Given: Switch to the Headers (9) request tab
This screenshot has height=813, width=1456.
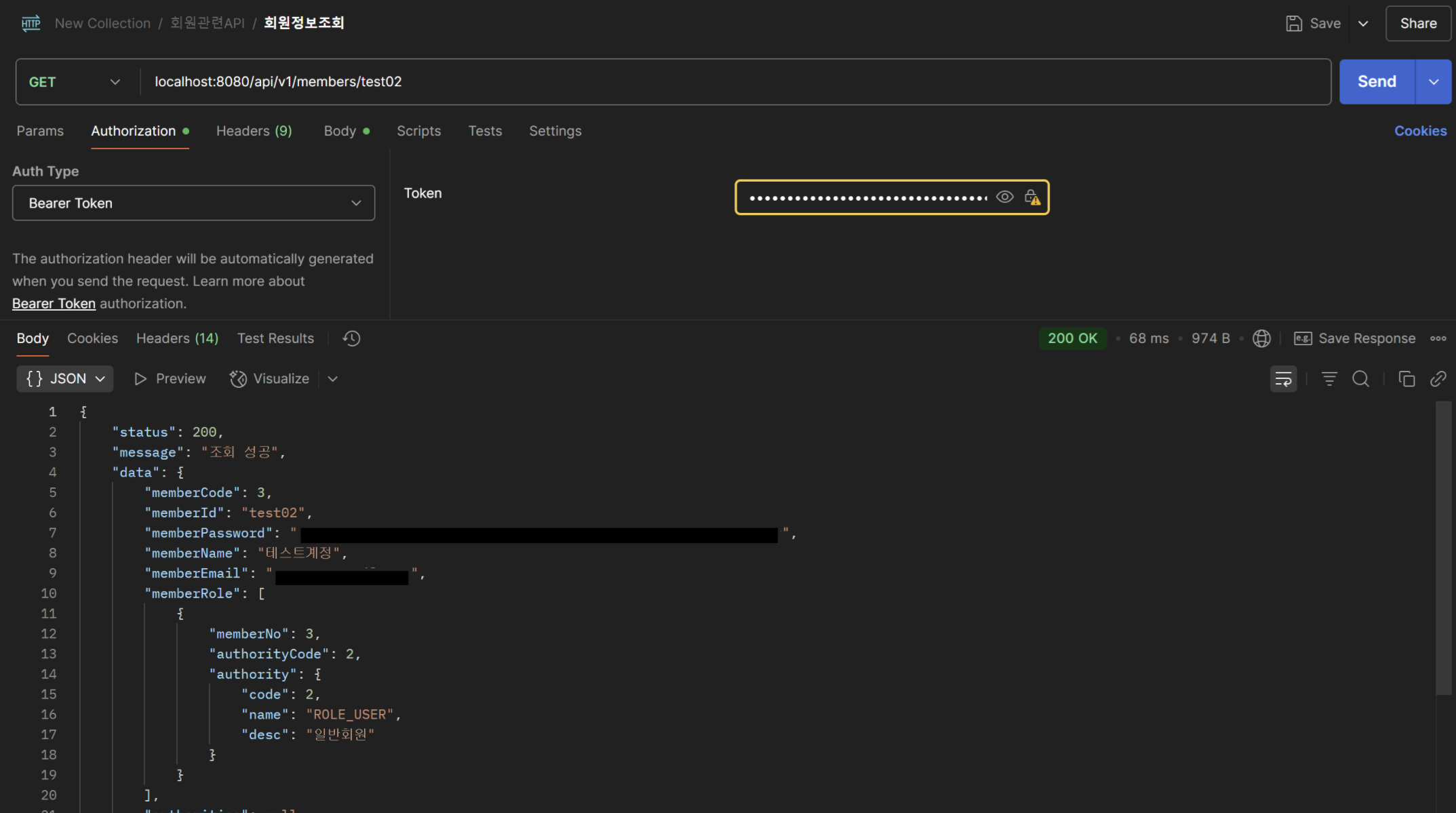Looking at the screenshot, I should tap(254, 131).
